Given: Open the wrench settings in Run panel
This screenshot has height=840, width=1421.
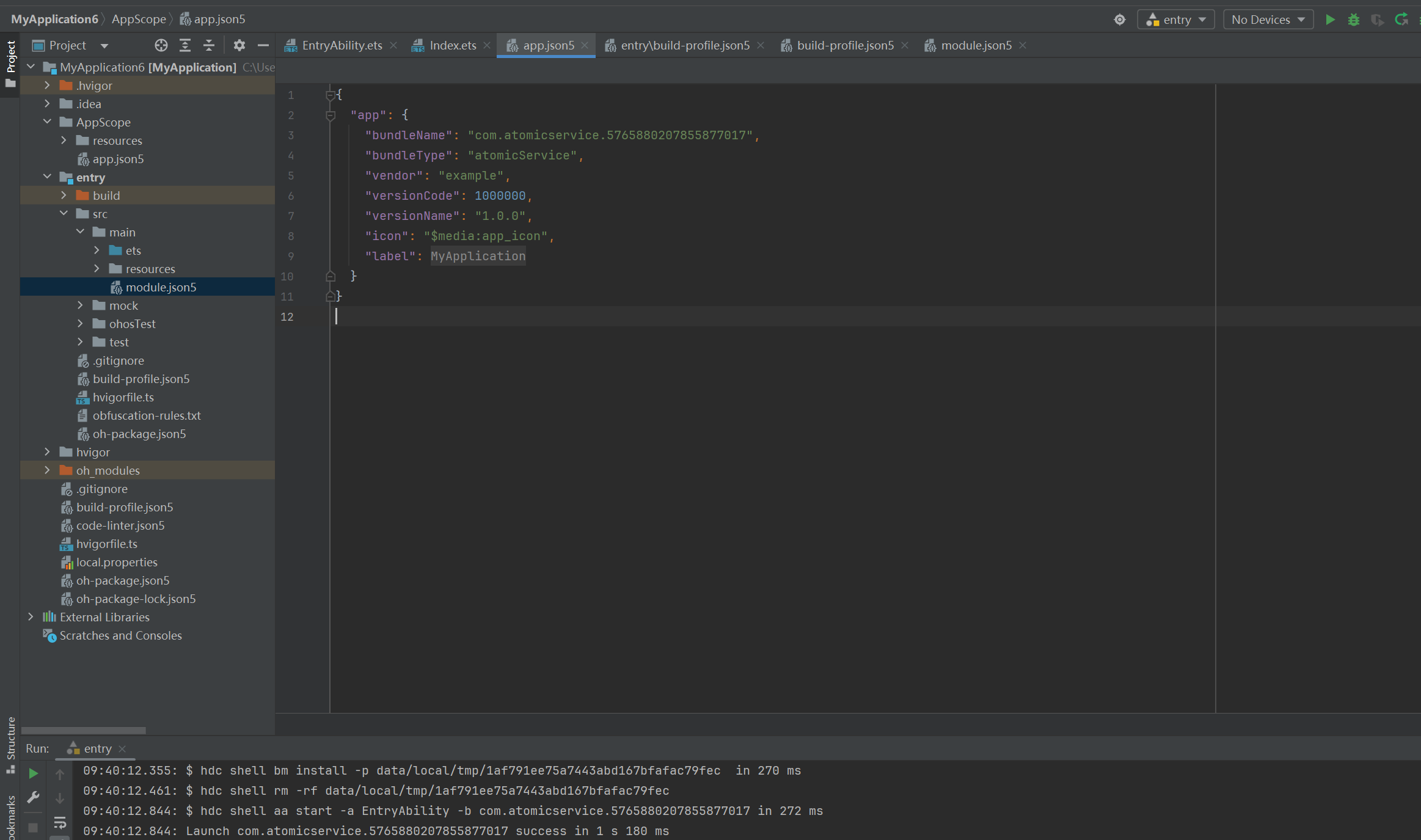Looking at the screenshot, I should (34, 797).
